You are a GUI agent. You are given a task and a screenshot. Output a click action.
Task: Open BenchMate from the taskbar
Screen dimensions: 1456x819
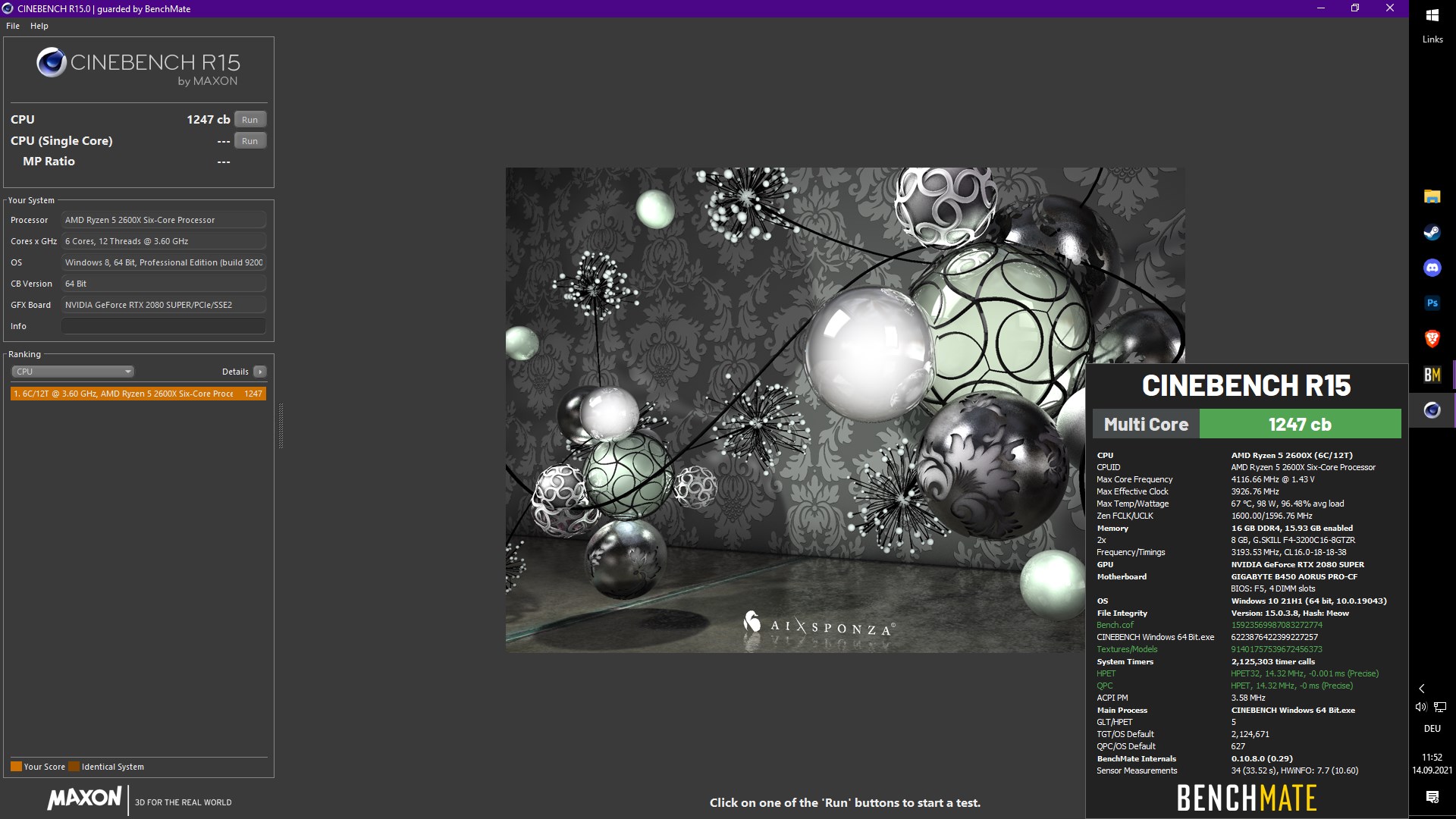pyautogui.click(x=1432, y=375)
